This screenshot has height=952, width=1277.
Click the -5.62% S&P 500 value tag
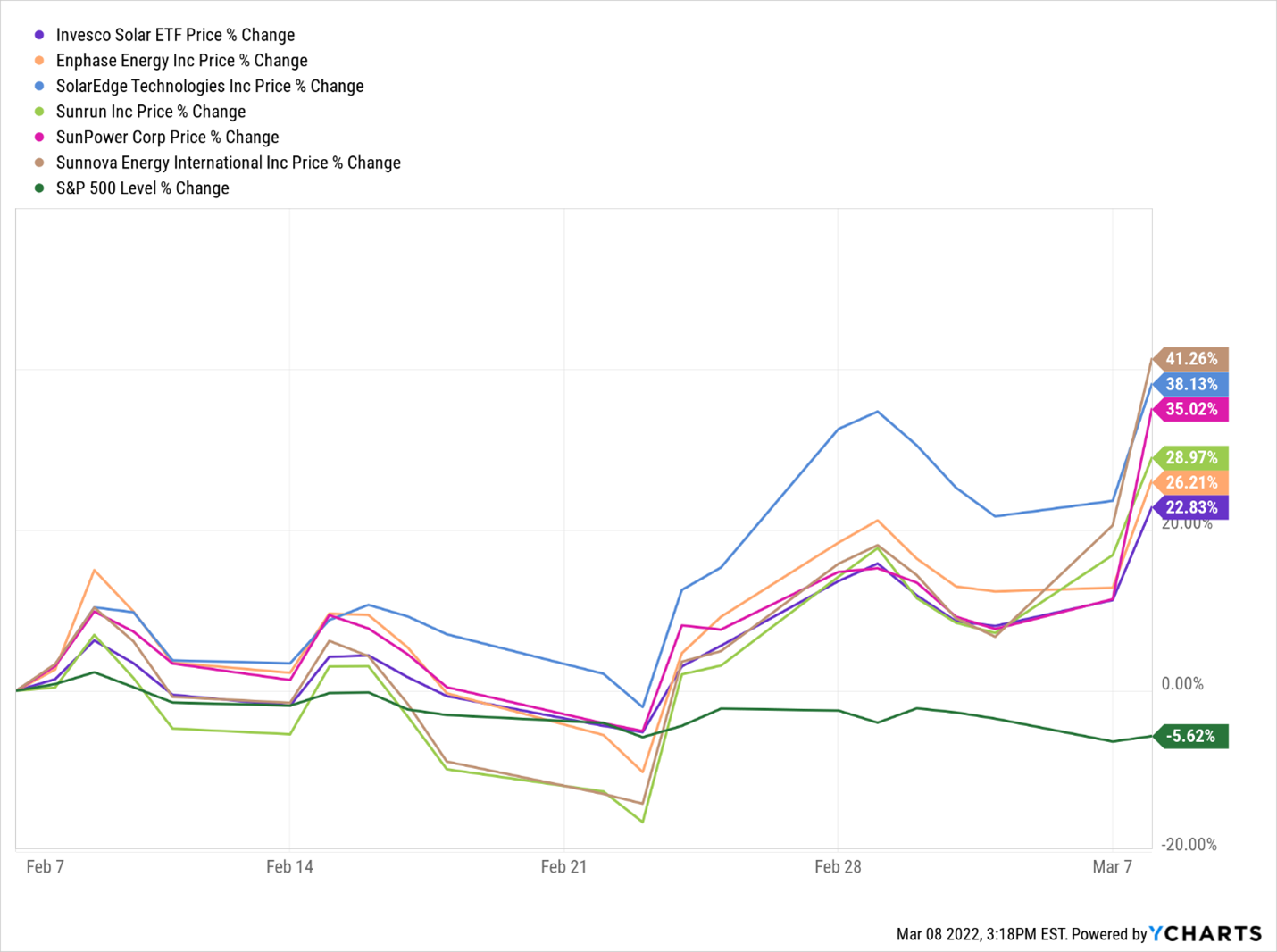1191,736
